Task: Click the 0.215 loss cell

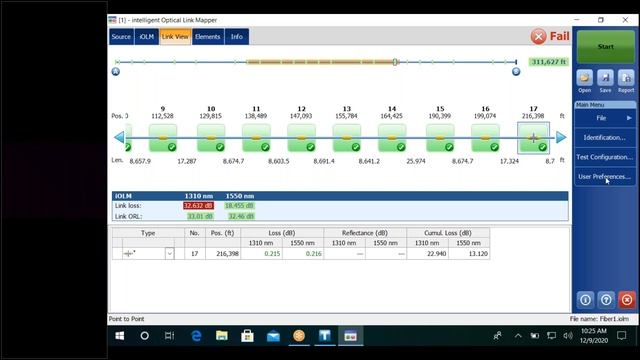Action: [x=261, y=254]
